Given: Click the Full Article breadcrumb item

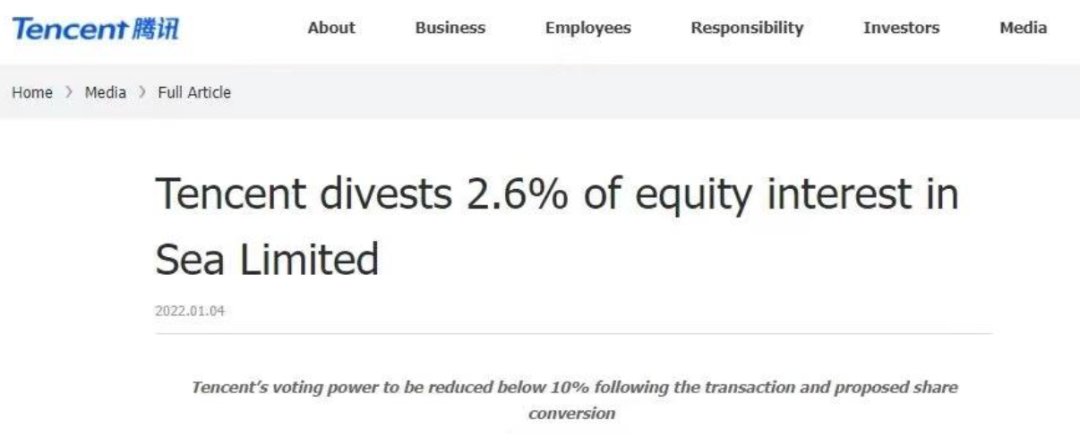Looking at the screenshot, I should [194, 92].
